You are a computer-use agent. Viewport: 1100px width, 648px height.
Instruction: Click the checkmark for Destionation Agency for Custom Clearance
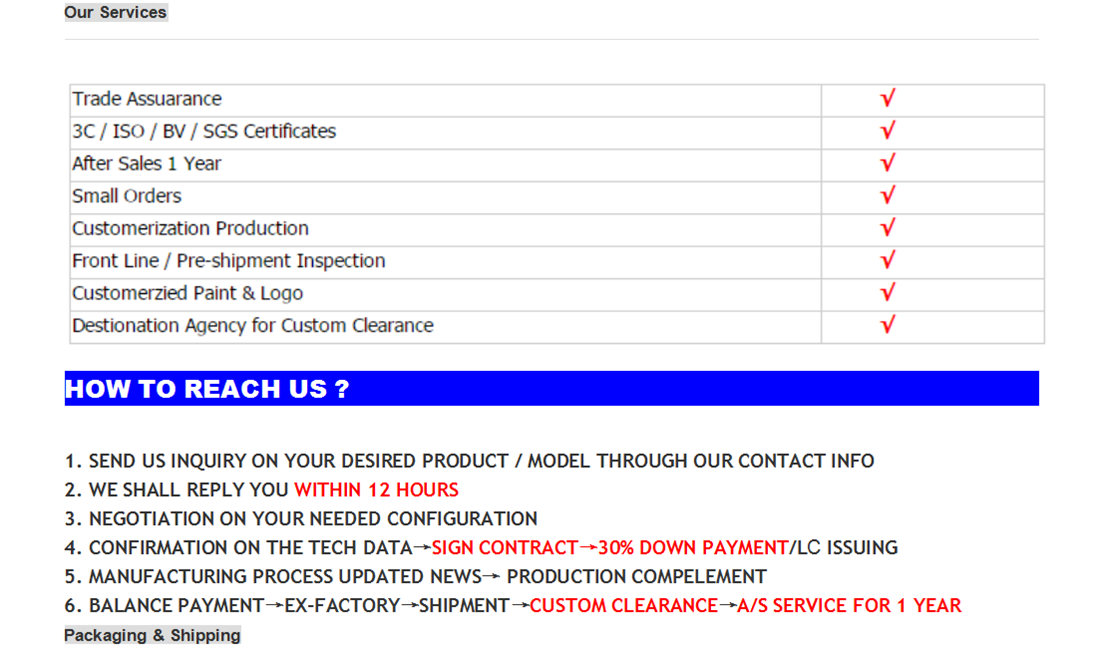[887, 325]
